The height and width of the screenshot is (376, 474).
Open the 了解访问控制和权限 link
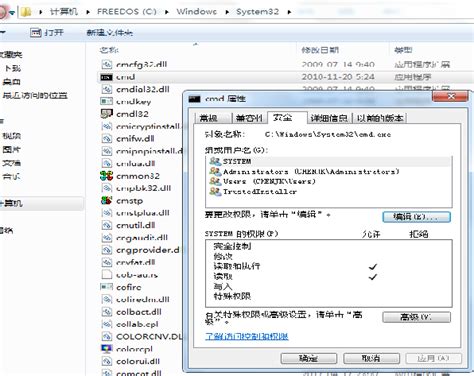[247, 336]
